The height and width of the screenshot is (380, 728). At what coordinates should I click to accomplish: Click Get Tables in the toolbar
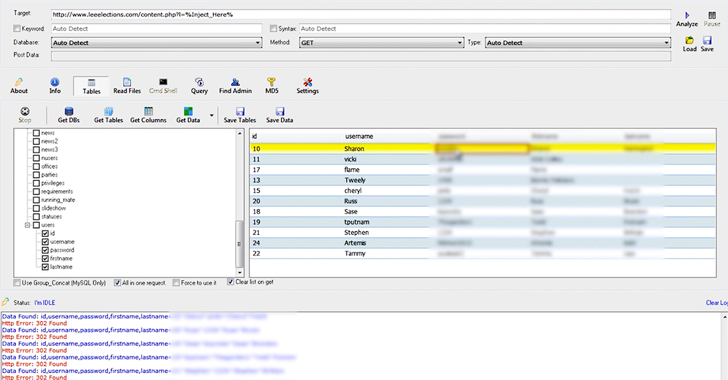click(108, 115)
